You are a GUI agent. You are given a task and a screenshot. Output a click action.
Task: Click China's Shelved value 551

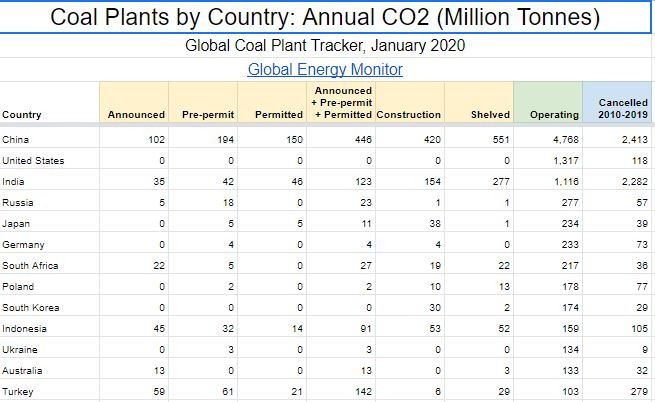click(502, 139)
